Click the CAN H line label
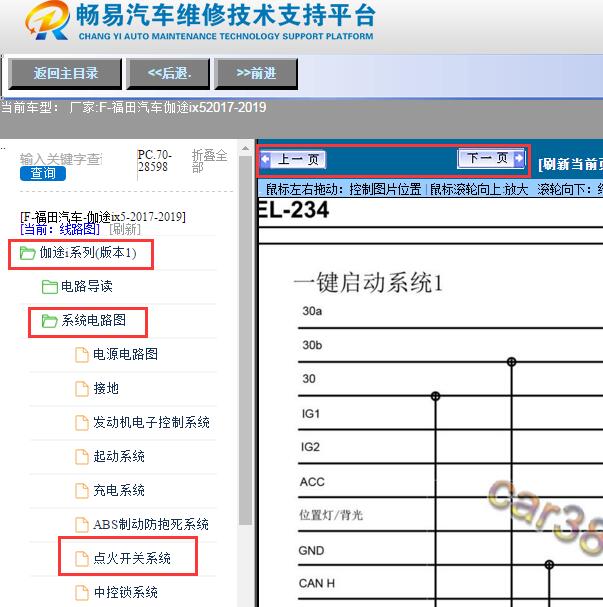The height and width of the screenshot is (607, 603). 317,583
